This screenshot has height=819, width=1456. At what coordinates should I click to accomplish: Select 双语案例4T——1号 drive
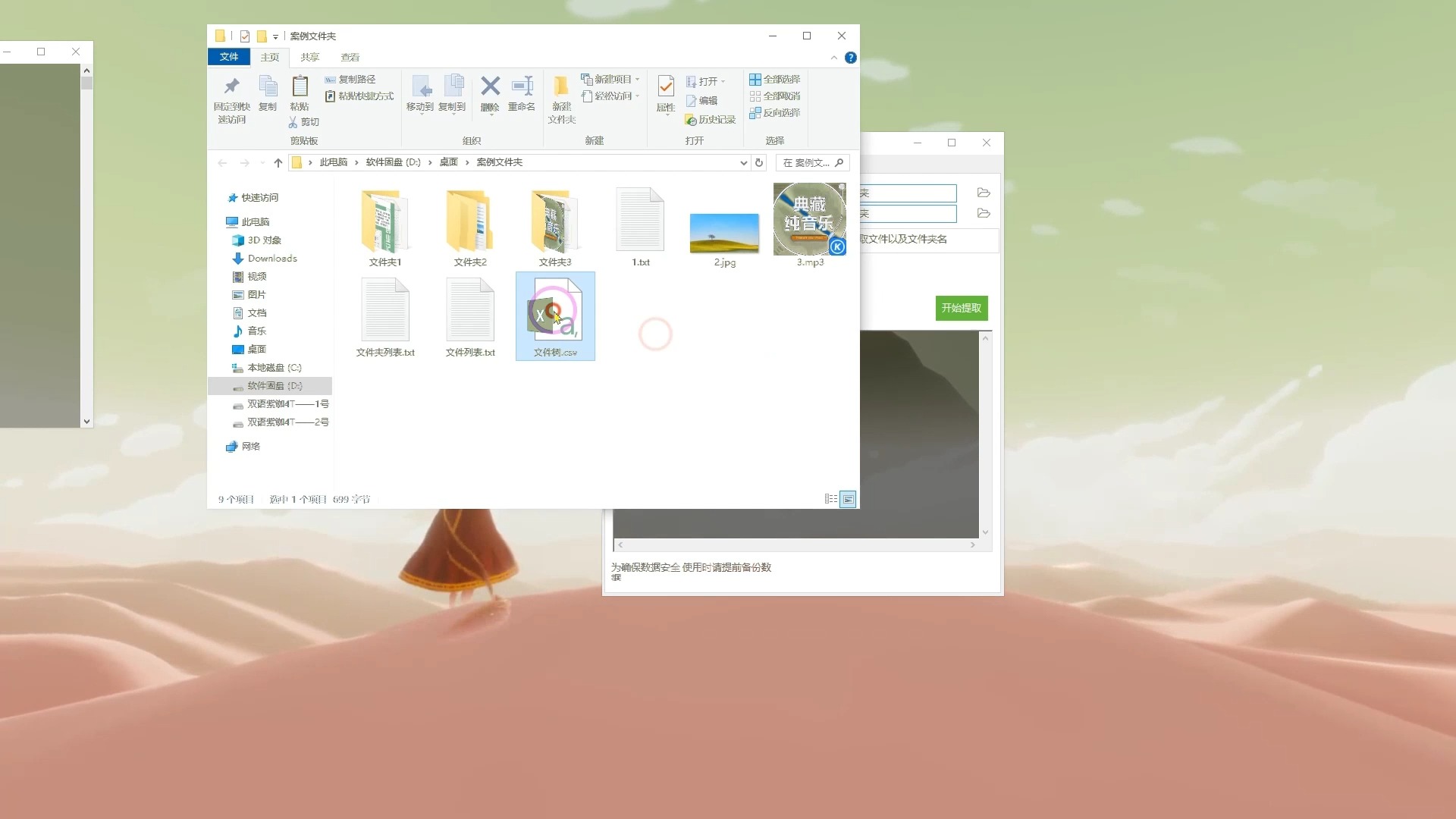click(287, 404)
